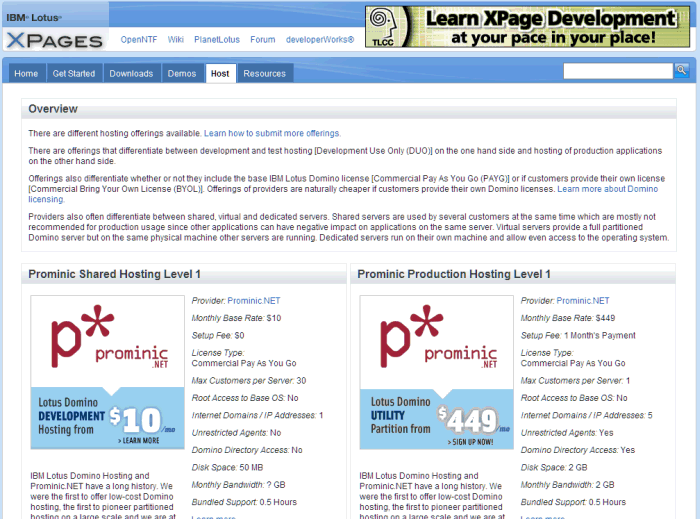Click Learn how to submit more offerings
Viewport: 700px width, 519px height.
coord(272,133)
